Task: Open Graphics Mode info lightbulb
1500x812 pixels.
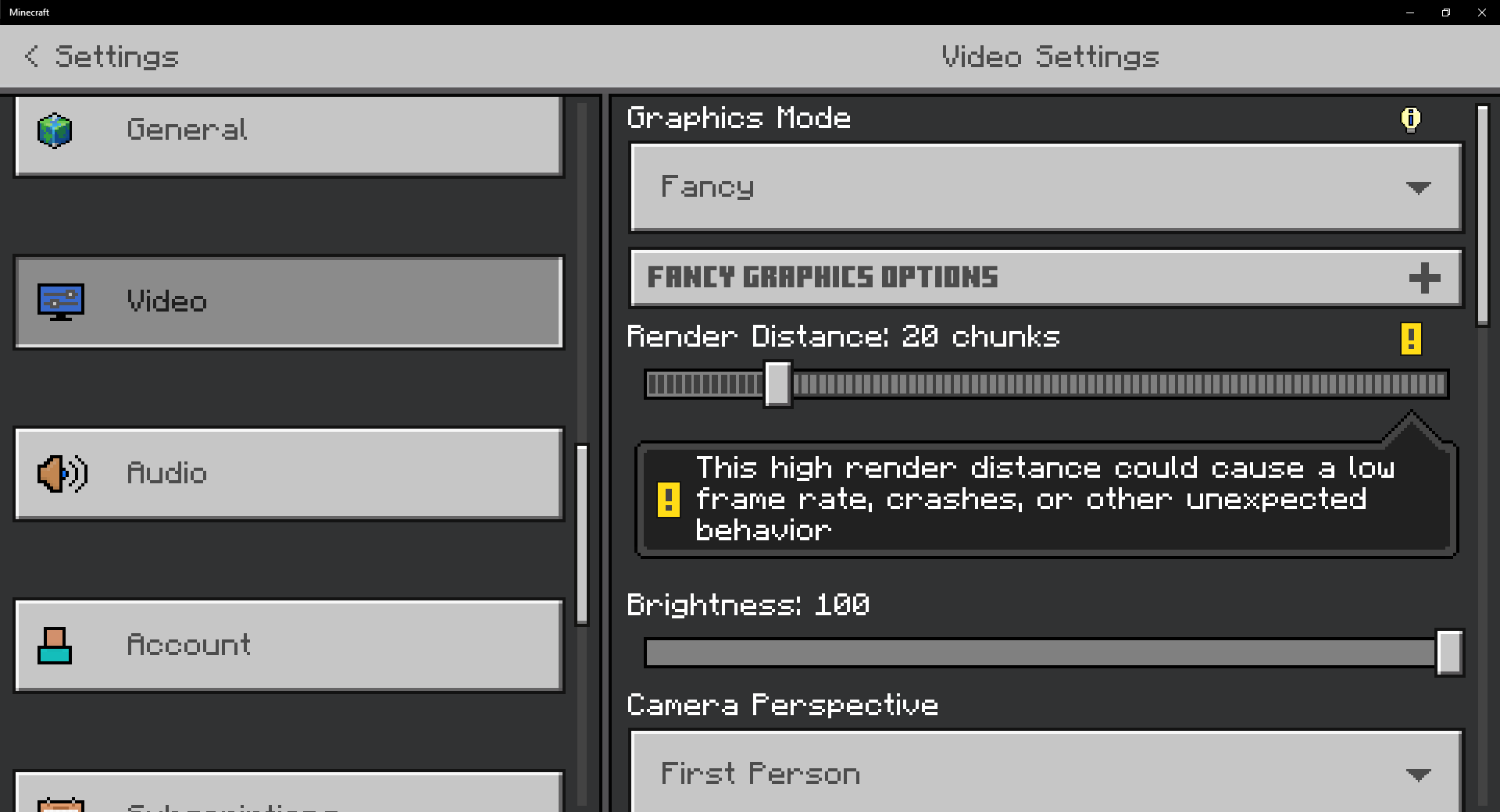Action: (x=1411, y=119)
